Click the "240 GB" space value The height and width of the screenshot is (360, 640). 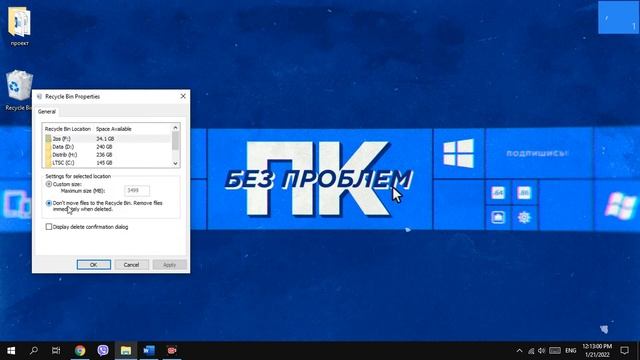tap(104, 147)
